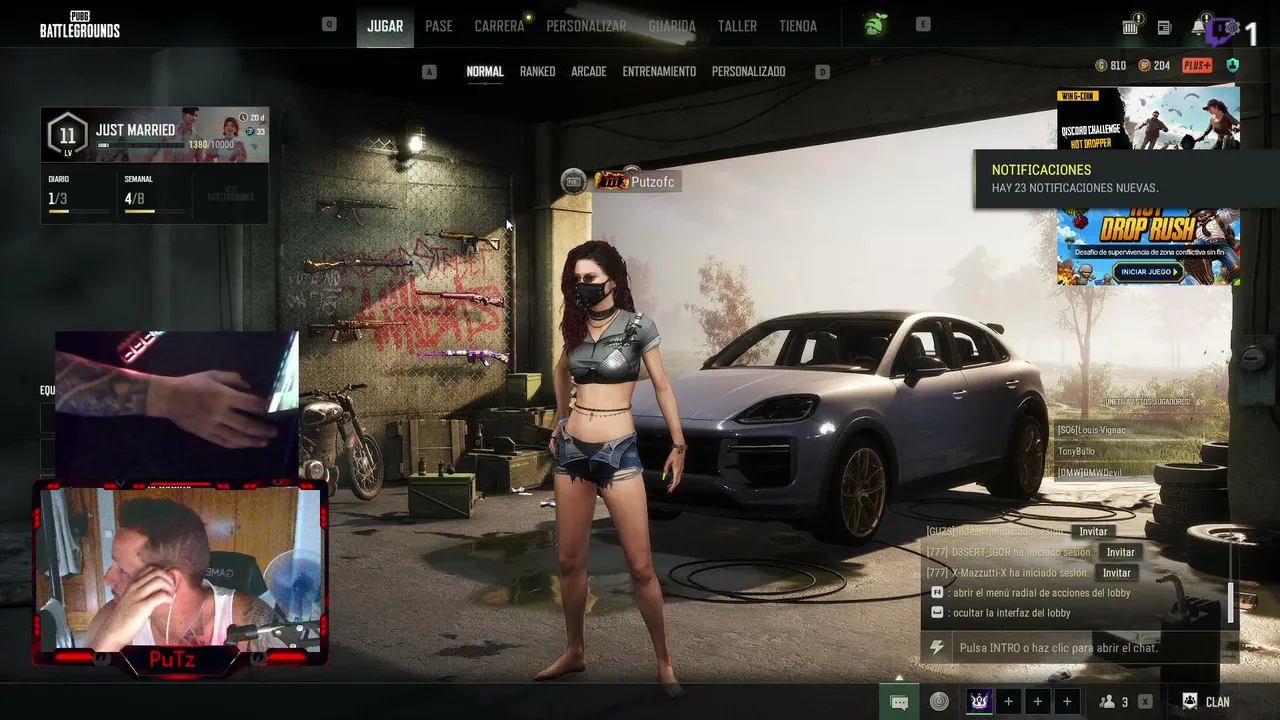Go to the PERSONALIZAR tab
Screen dimensions: 1280x720
pos(586,26)
